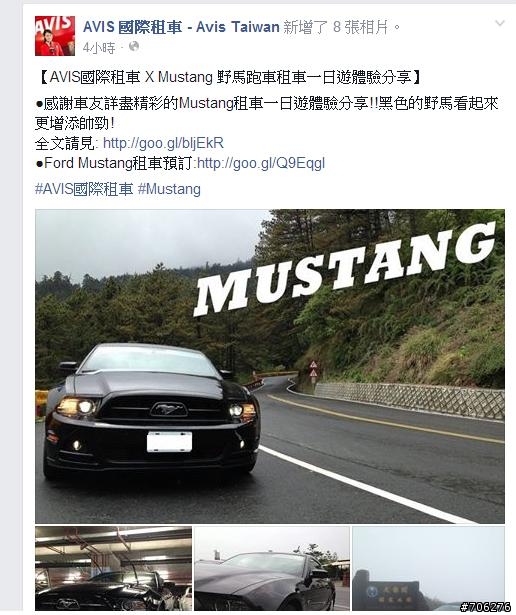Viewport: 516px width, 615px height.
Task: Open the goo.gl/Q9Eqgl rental booking link
Action: 261,163
